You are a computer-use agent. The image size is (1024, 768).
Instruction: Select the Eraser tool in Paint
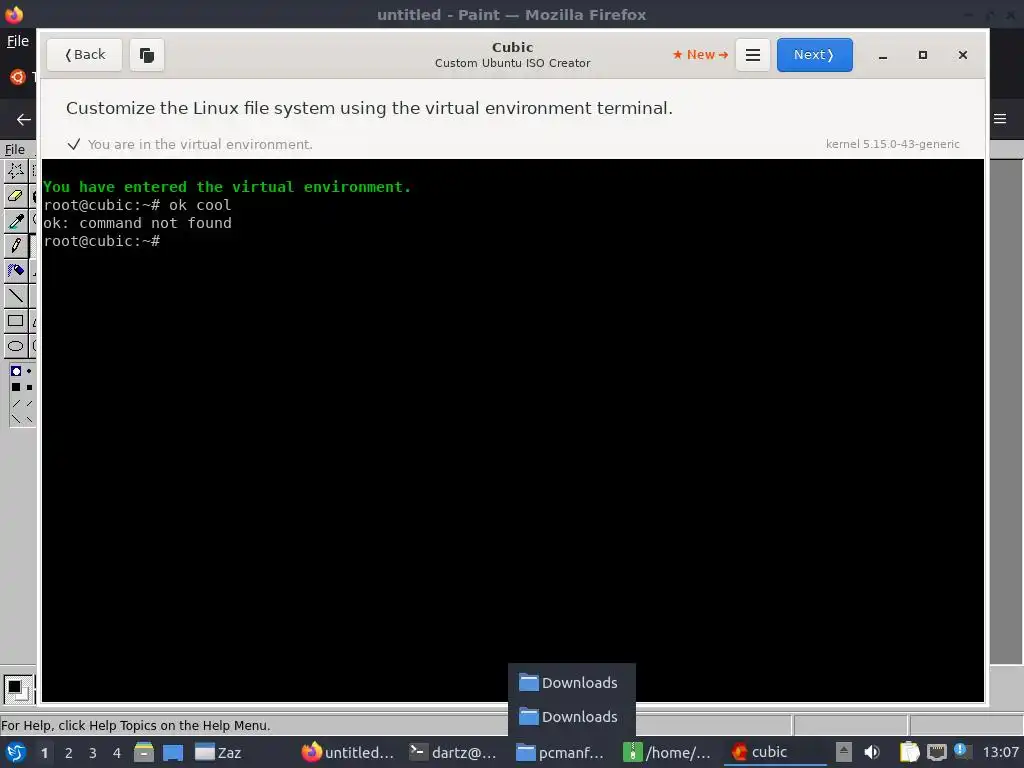pyautogui.click(x=16, y=196)
